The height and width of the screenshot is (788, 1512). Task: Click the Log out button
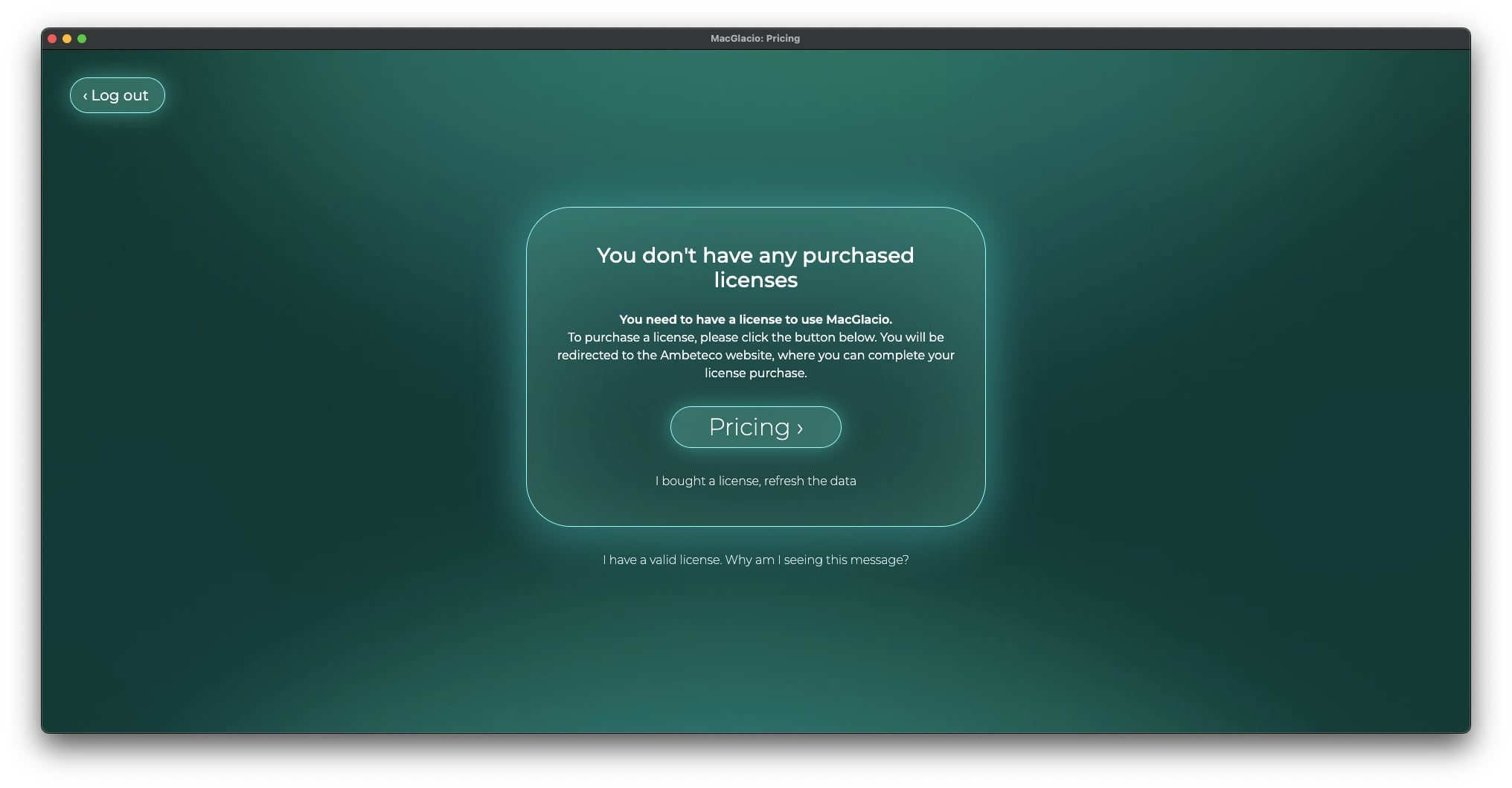tap(118, 95)
